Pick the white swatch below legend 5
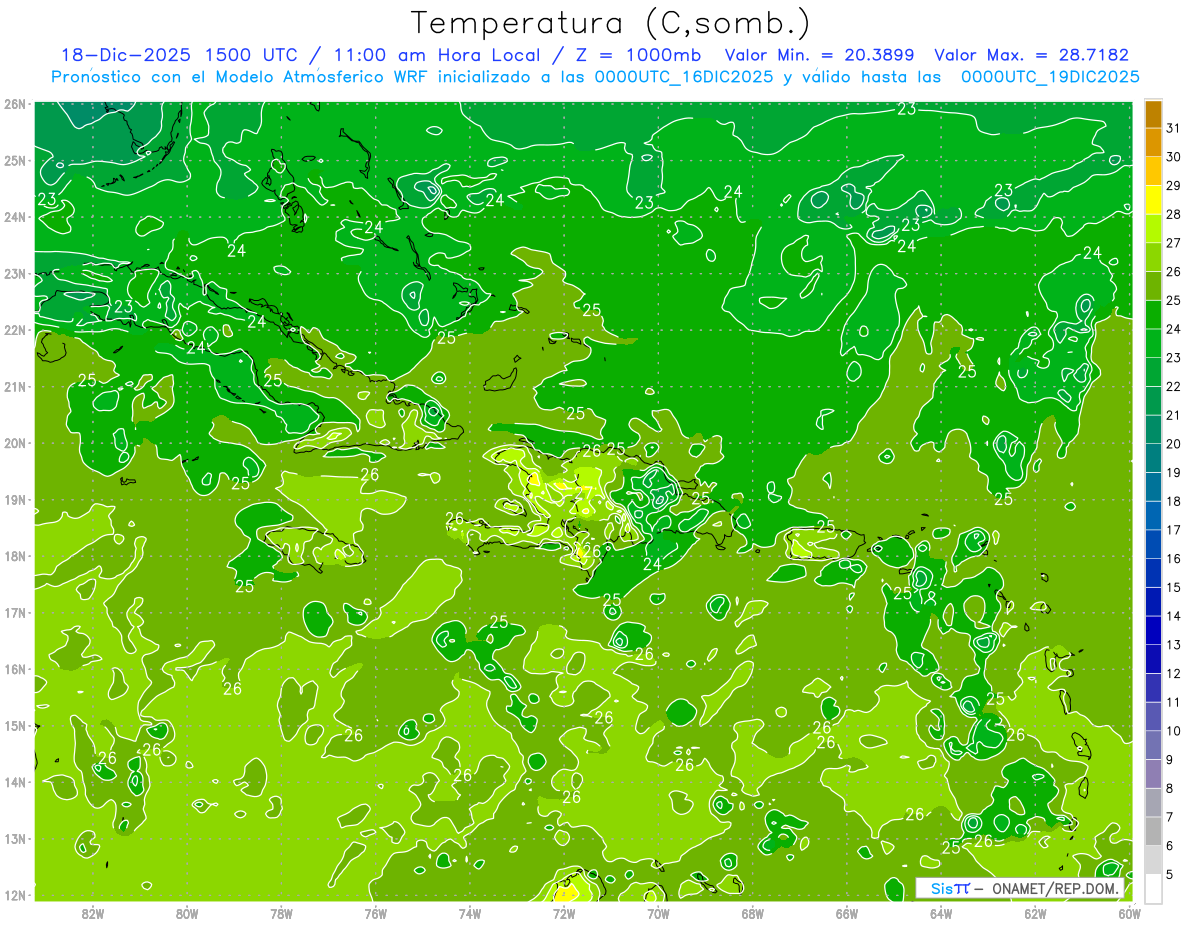Image resolution: width=1200 pixels, height=927 pixels. point(1153,888)
